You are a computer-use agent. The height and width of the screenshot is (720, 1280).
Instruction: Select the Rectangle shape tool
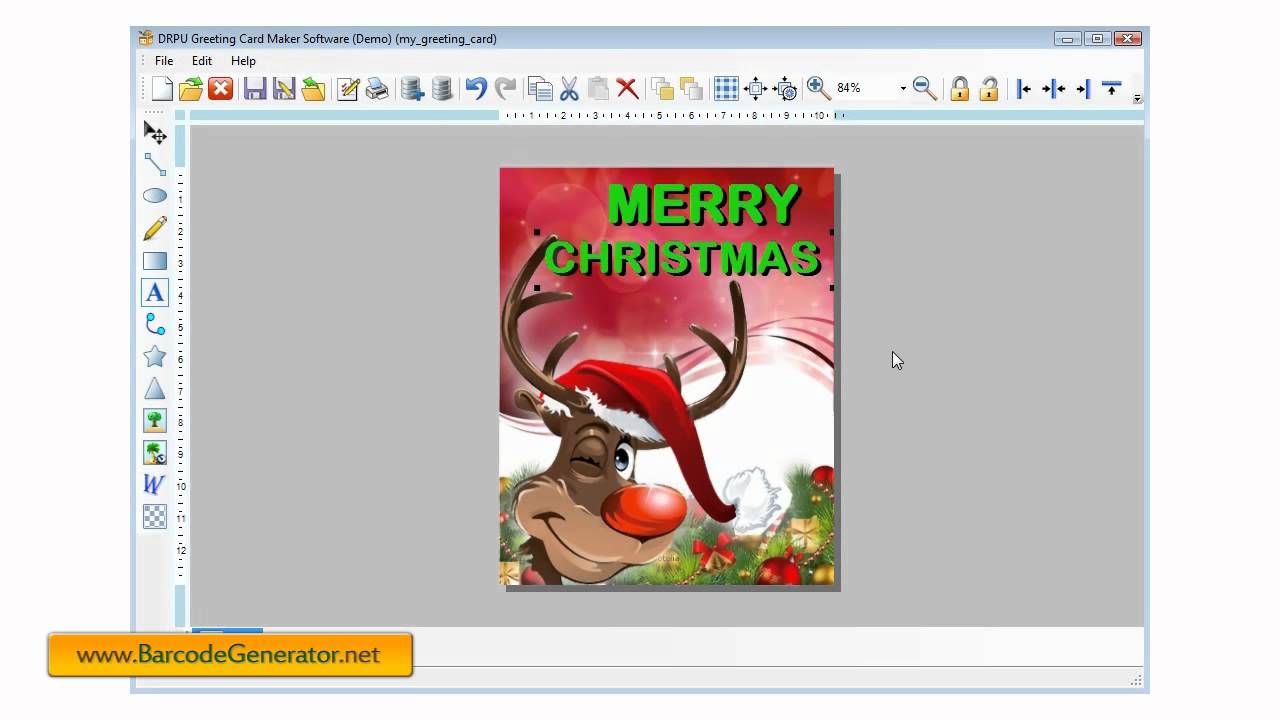(x=155, y=261)
